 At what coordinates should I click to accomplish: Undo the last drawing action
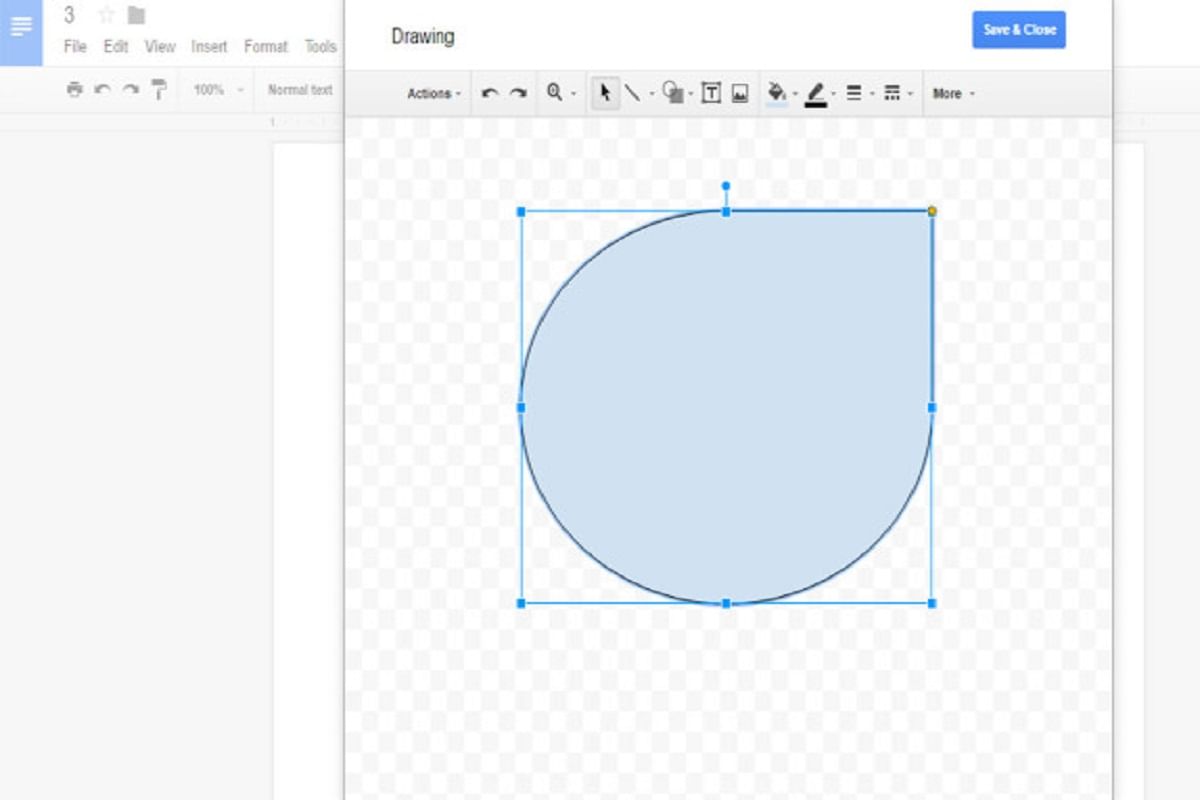click(489, 93)
